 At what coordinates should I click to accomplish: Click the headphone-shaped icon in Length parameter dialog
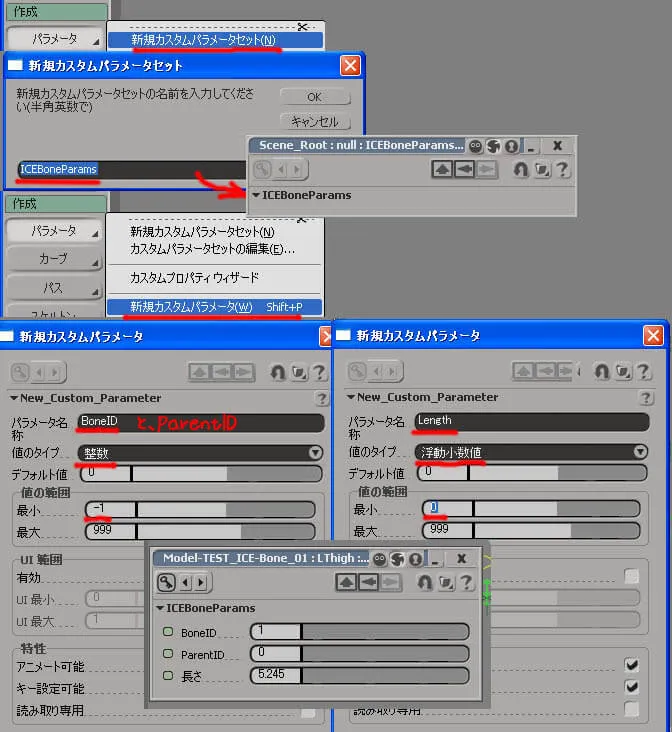(601, 372)
